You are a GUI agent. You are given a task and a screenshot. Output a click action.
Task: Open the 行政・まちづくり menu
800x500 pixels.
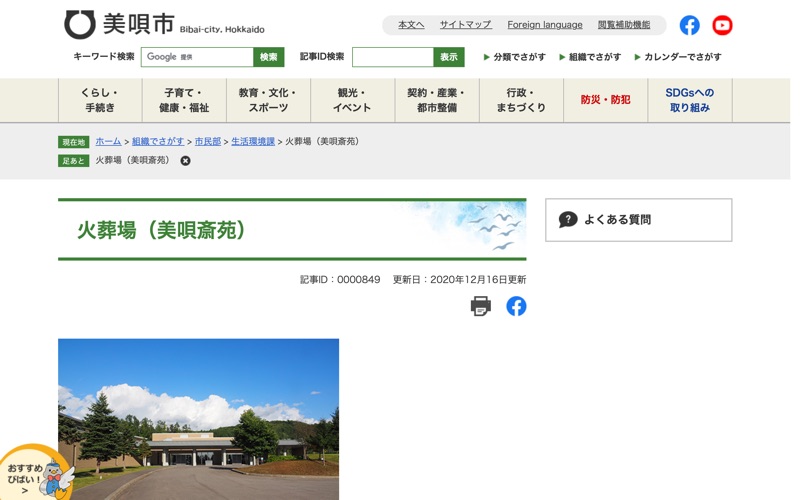pos(521,100)
